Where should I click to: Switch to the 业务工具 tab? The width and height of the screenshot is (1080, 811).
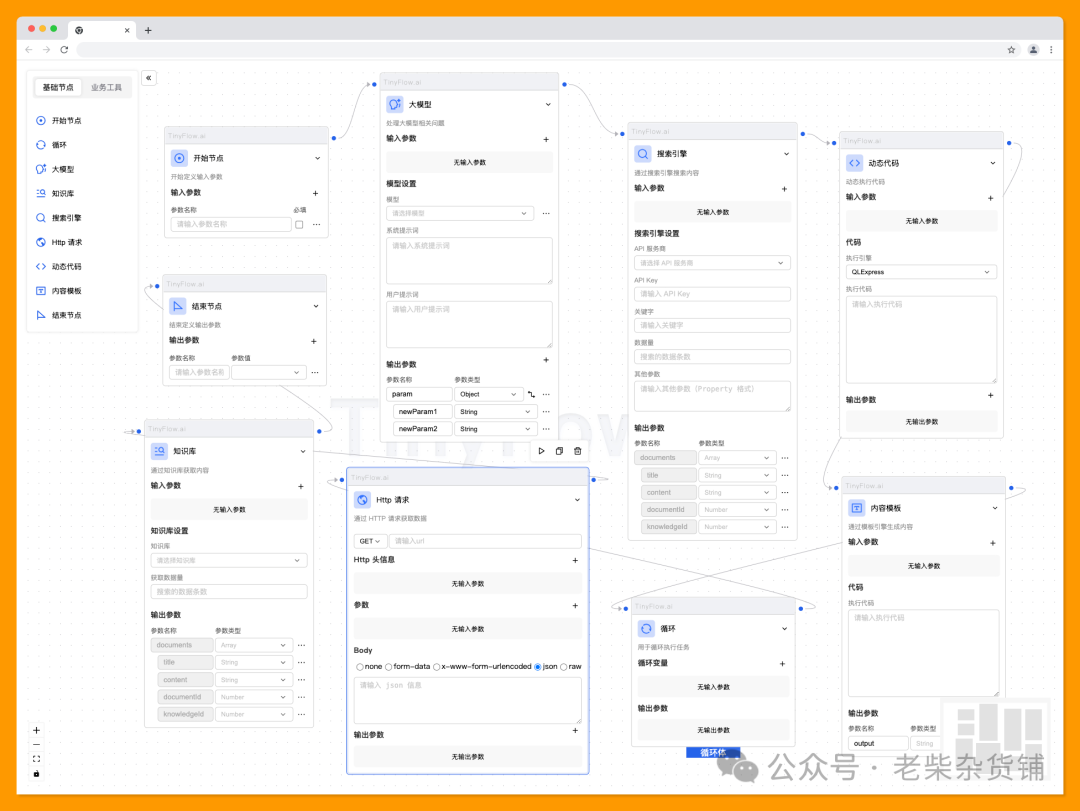106,88
